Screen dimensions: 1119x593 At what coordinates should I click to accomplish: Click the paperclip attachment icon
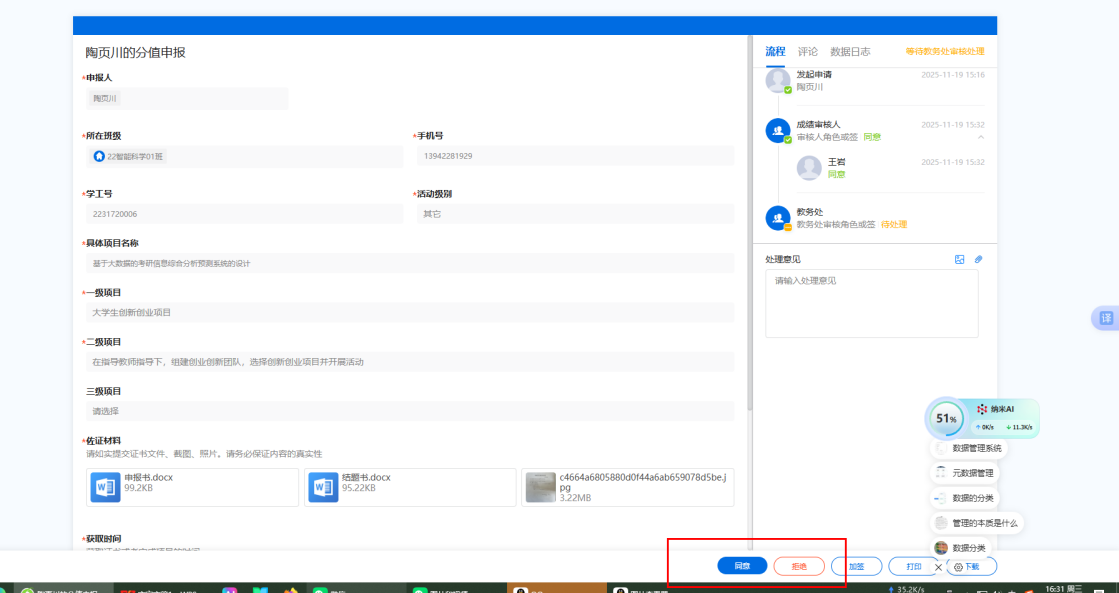click(979, 260)
